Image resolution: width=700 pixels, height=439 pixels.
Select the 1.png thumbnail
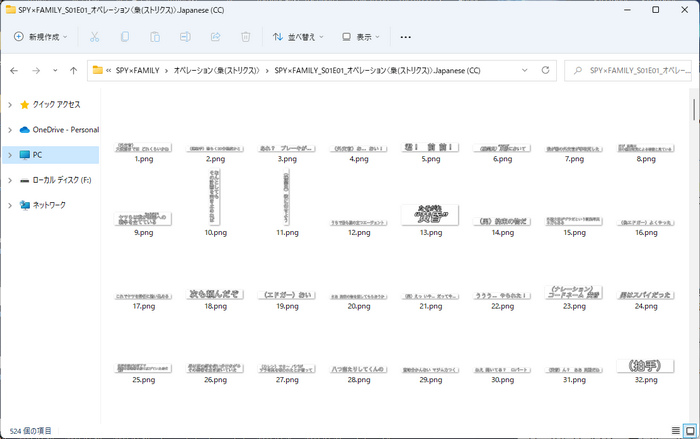143,147
